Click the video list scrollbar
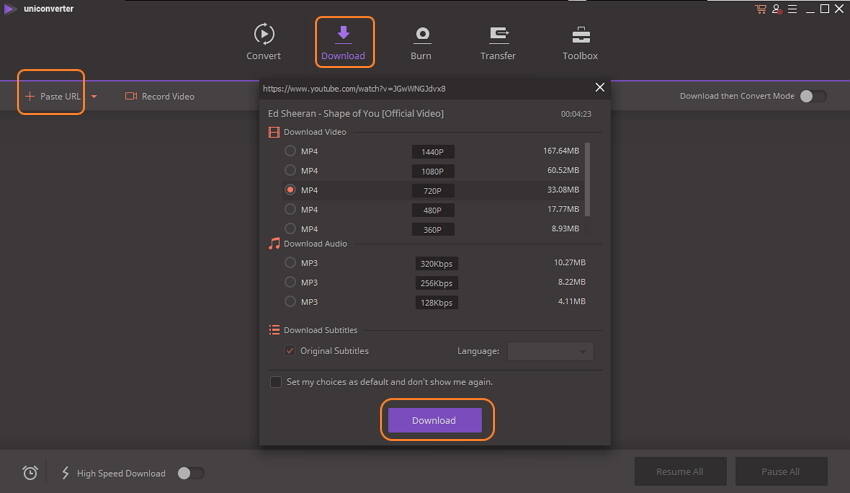 pyautogui.click(x=587, y=179)
